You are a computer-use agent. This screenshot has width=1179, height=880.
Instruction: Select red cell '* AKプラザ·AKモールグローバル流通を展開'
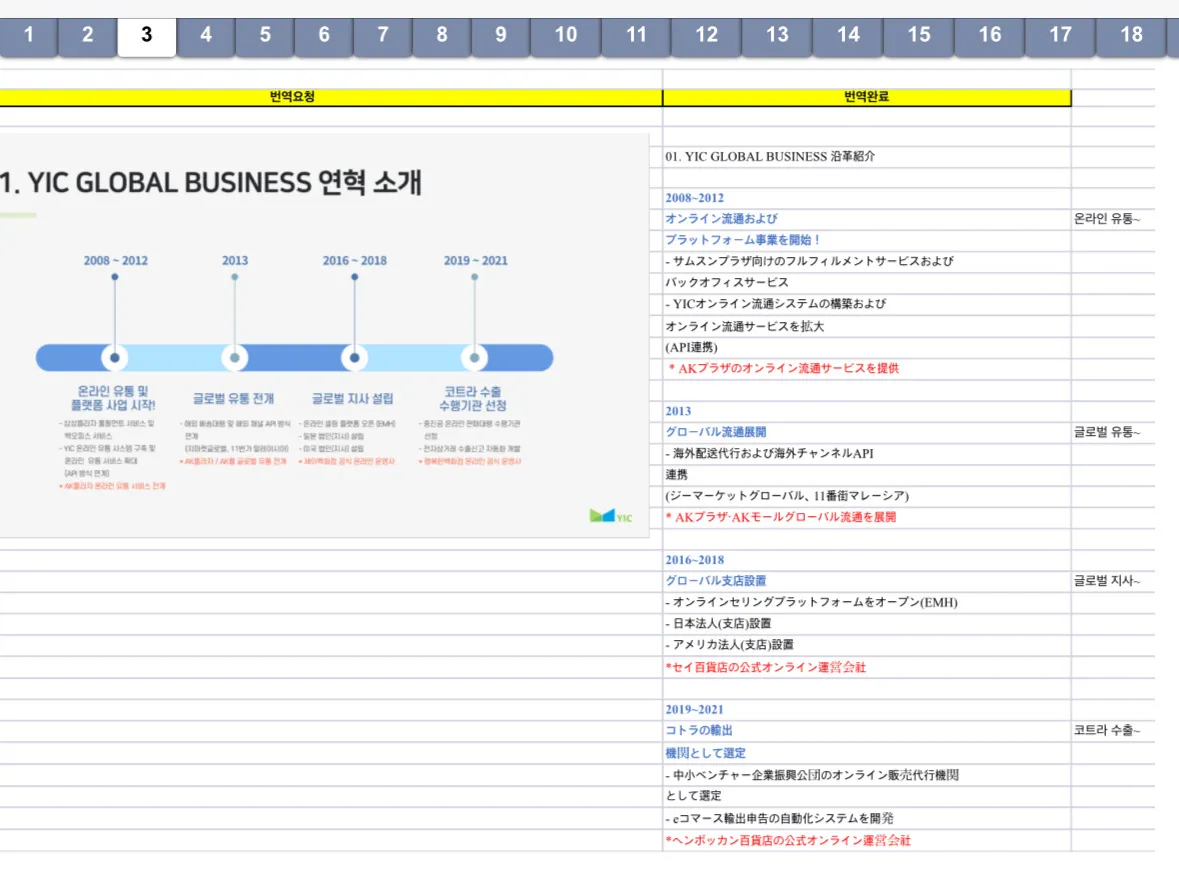coord(867,517)
